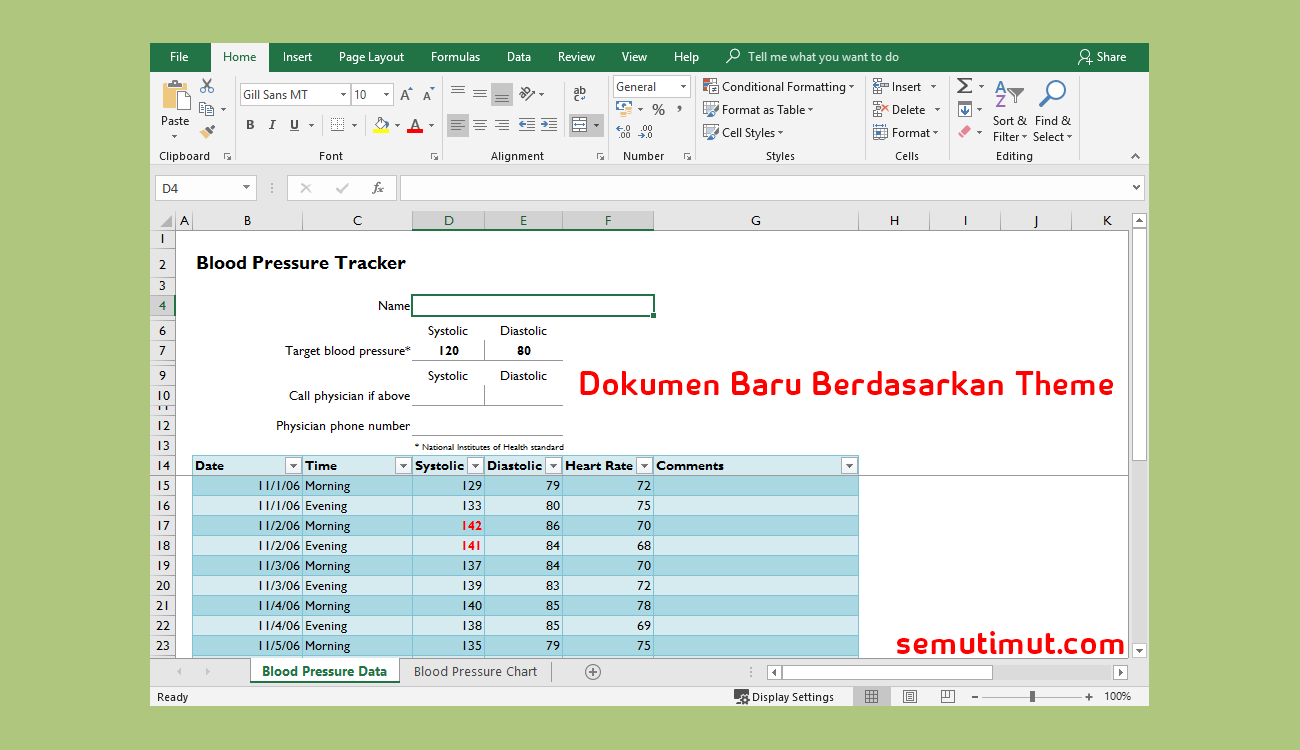This screenshot has height=750, width=1300.
Task: Toggle Italic formatting
Action: 272,125
